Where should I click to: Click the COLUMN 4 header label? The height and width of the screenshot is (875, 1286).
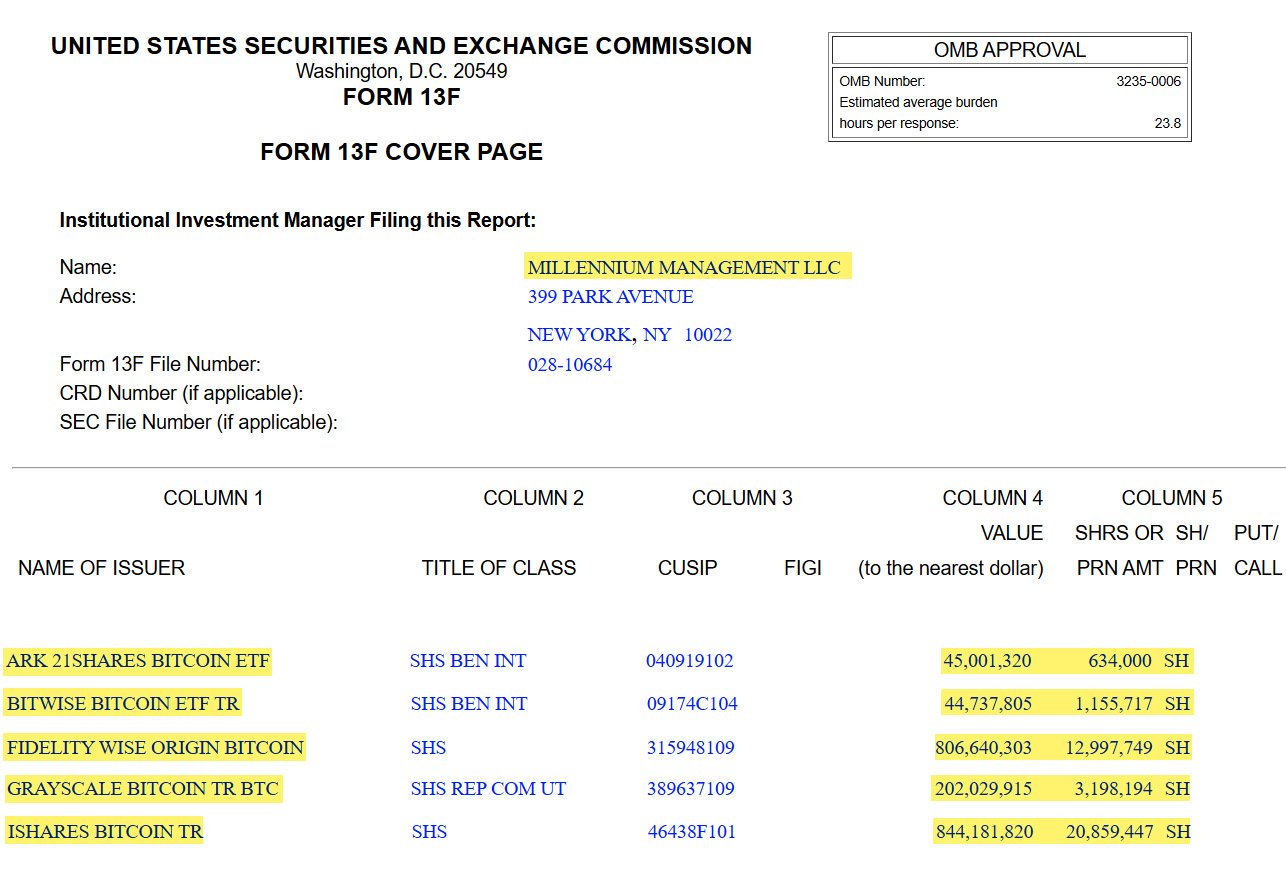coord(992,498)
